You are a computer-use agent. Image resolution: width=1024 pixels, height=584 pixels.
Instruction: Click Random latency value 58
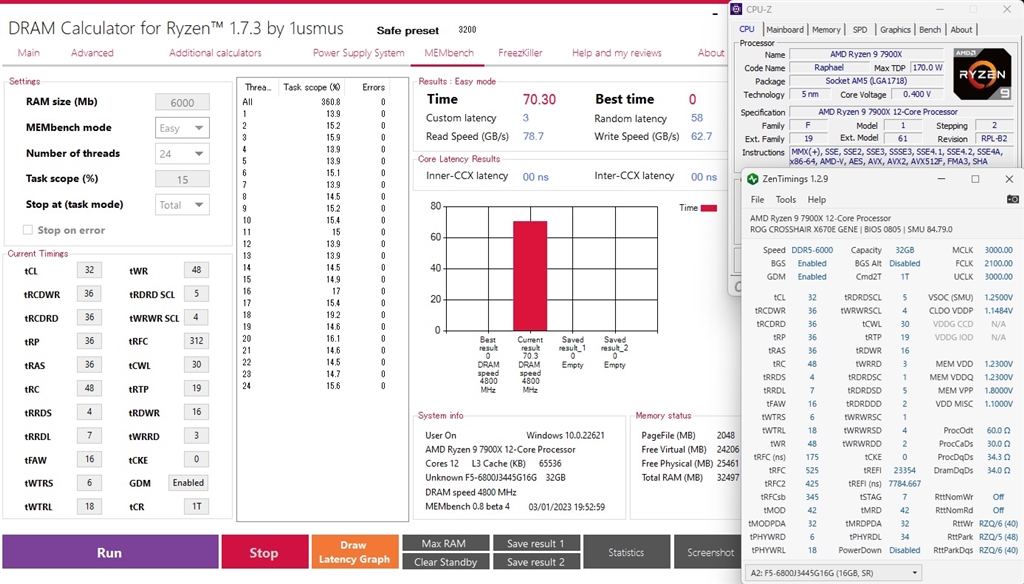click(697, 118)
